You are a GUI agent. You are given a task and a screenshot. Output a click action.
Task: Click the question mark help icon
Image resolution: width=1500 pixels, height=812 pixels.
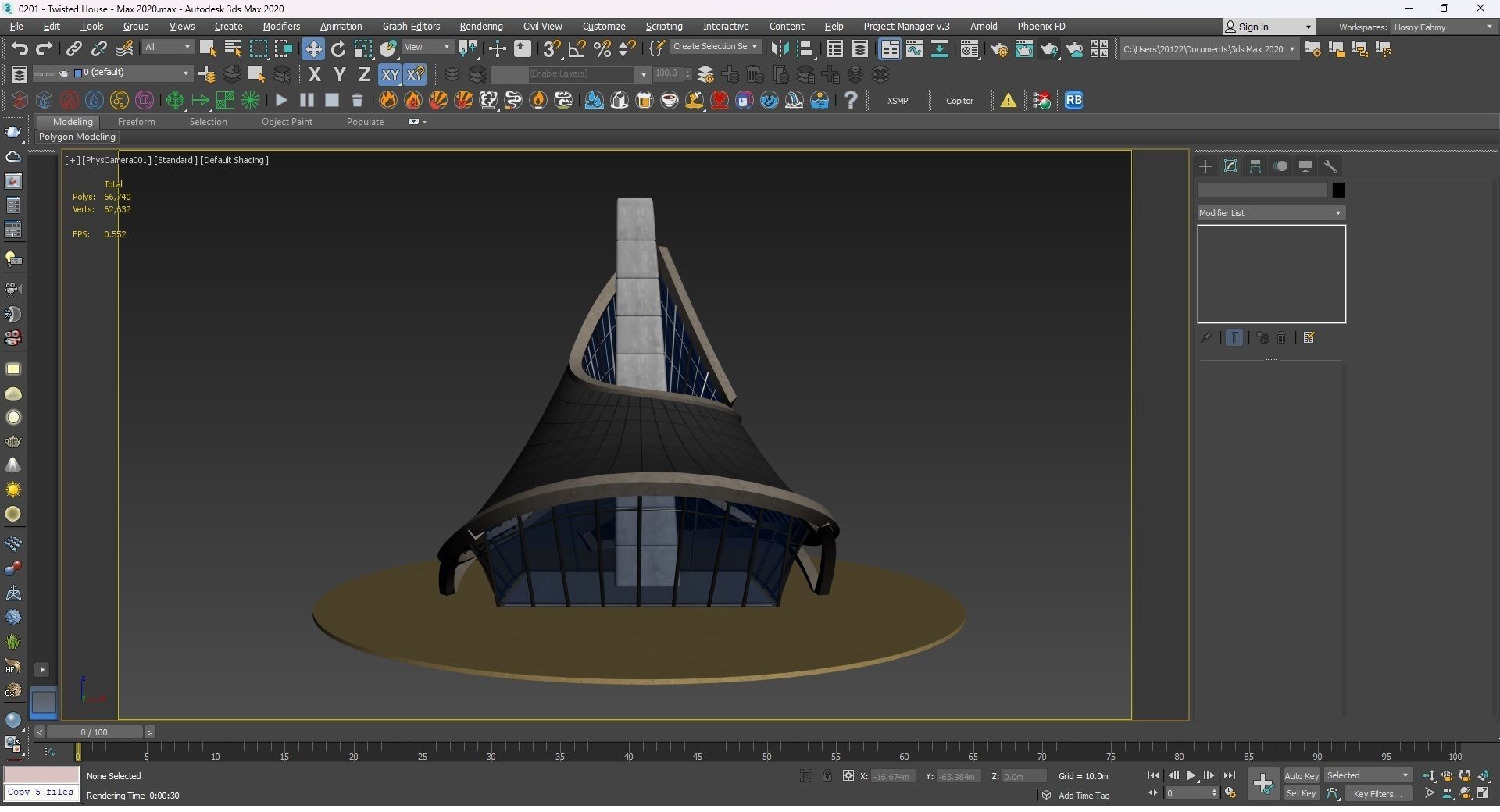[x=851, y=100]
